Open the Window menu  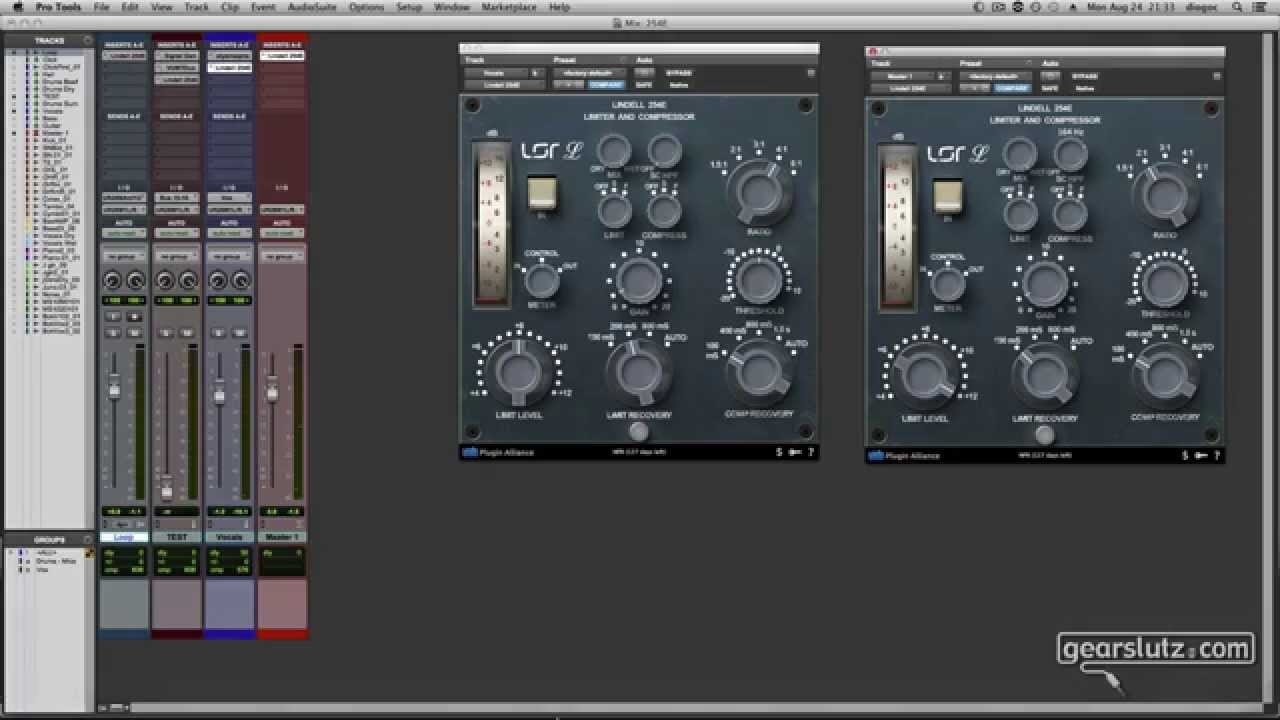(452, 7)
